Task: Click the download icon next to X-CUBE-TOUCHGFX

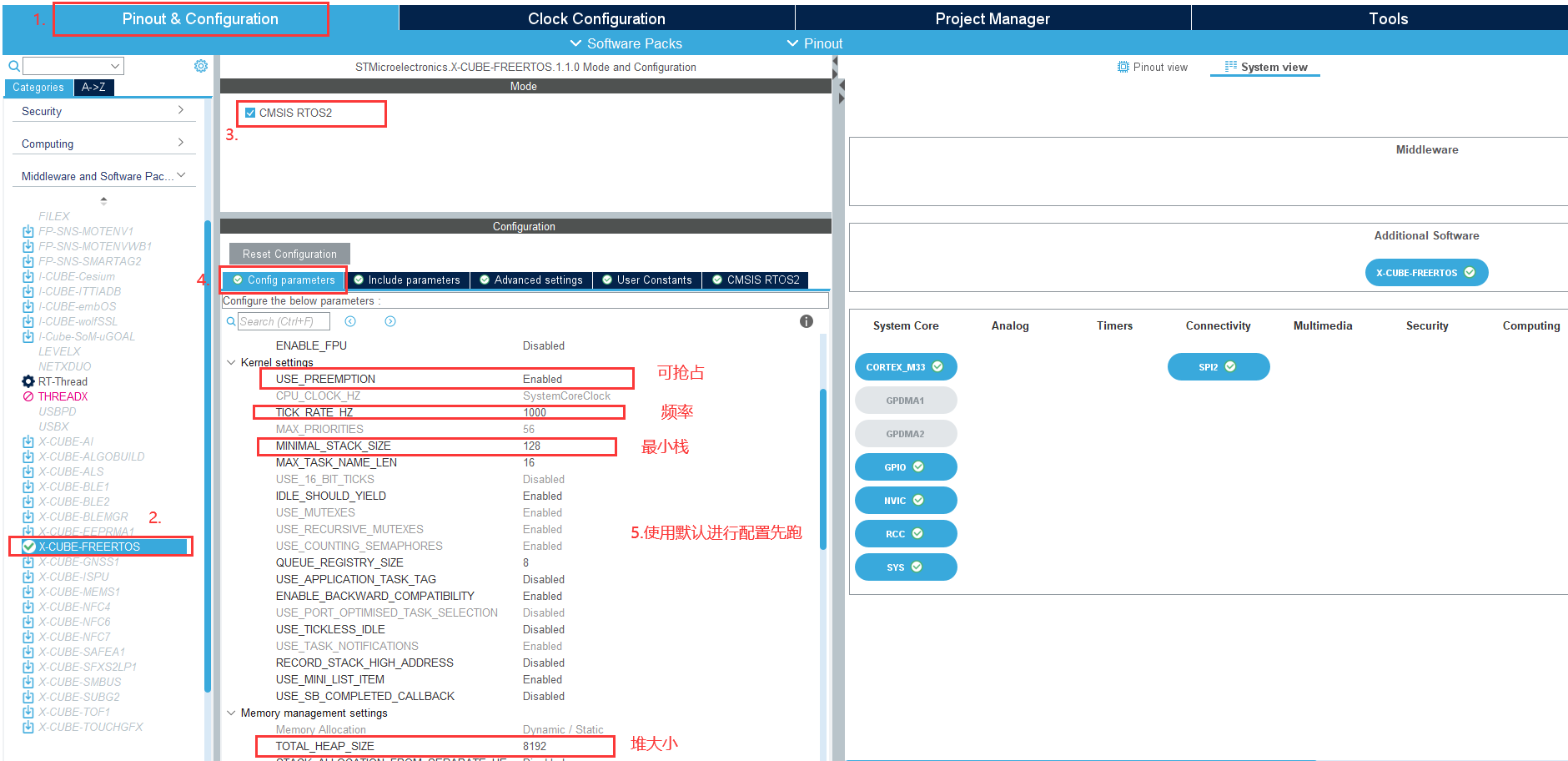Action: (28, 727)
